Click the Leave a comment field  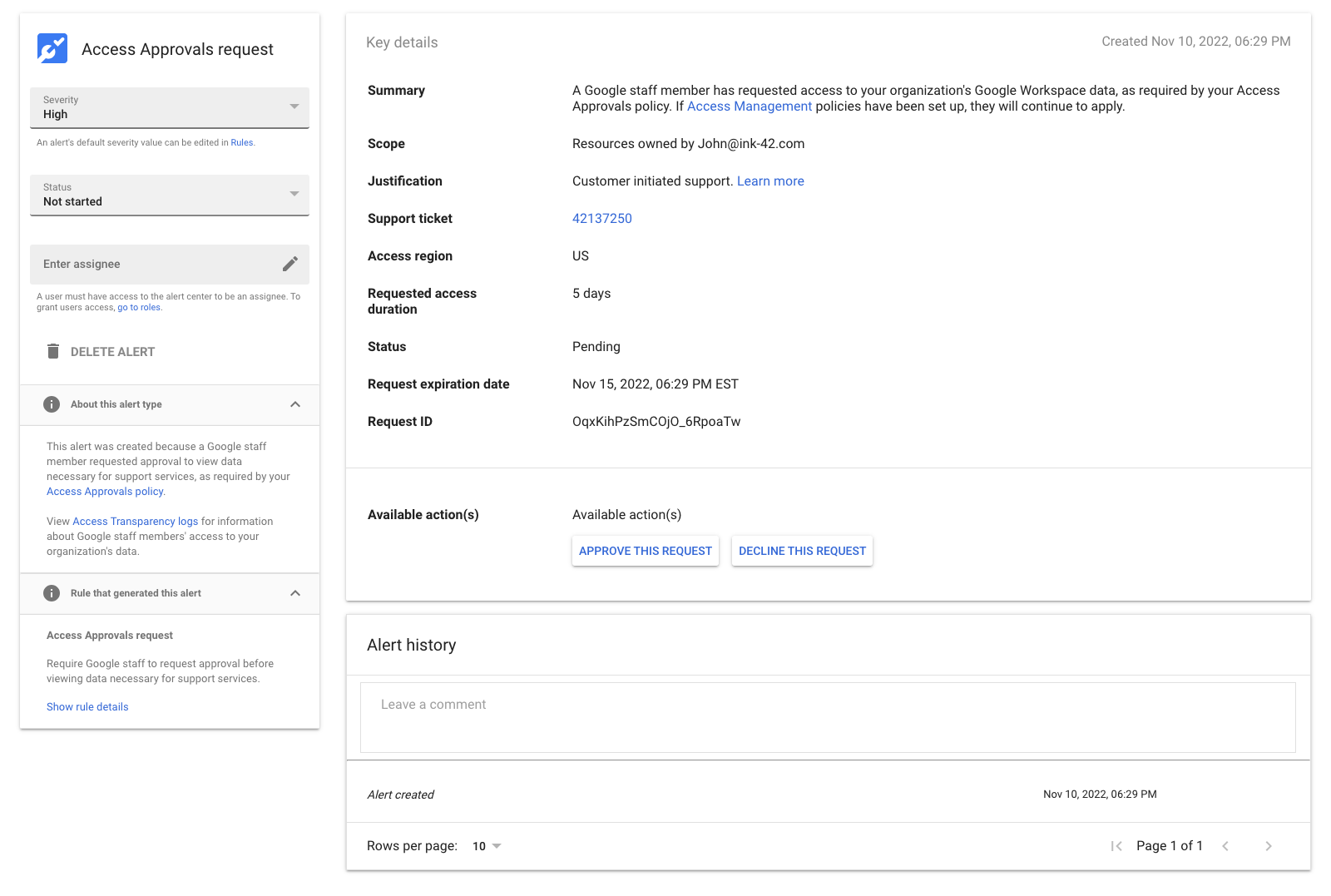click(x=828, y=717)
